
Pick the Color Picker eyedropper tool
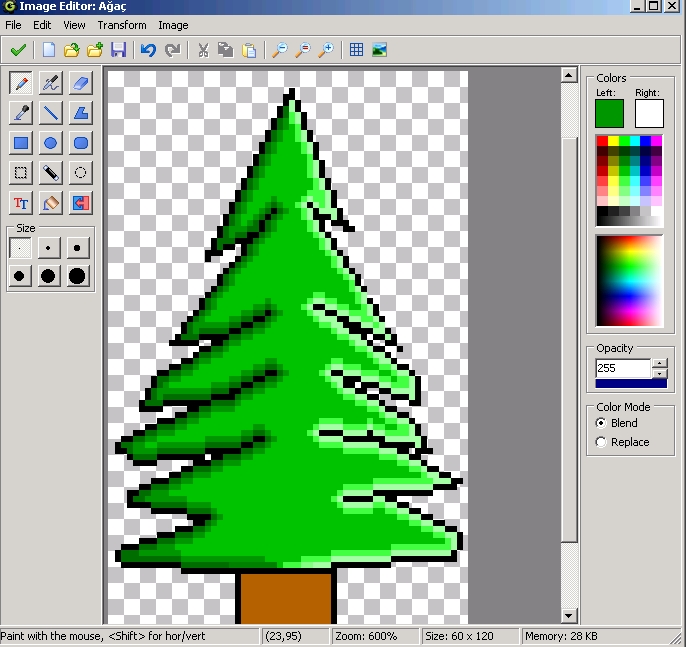coord(20,113)
